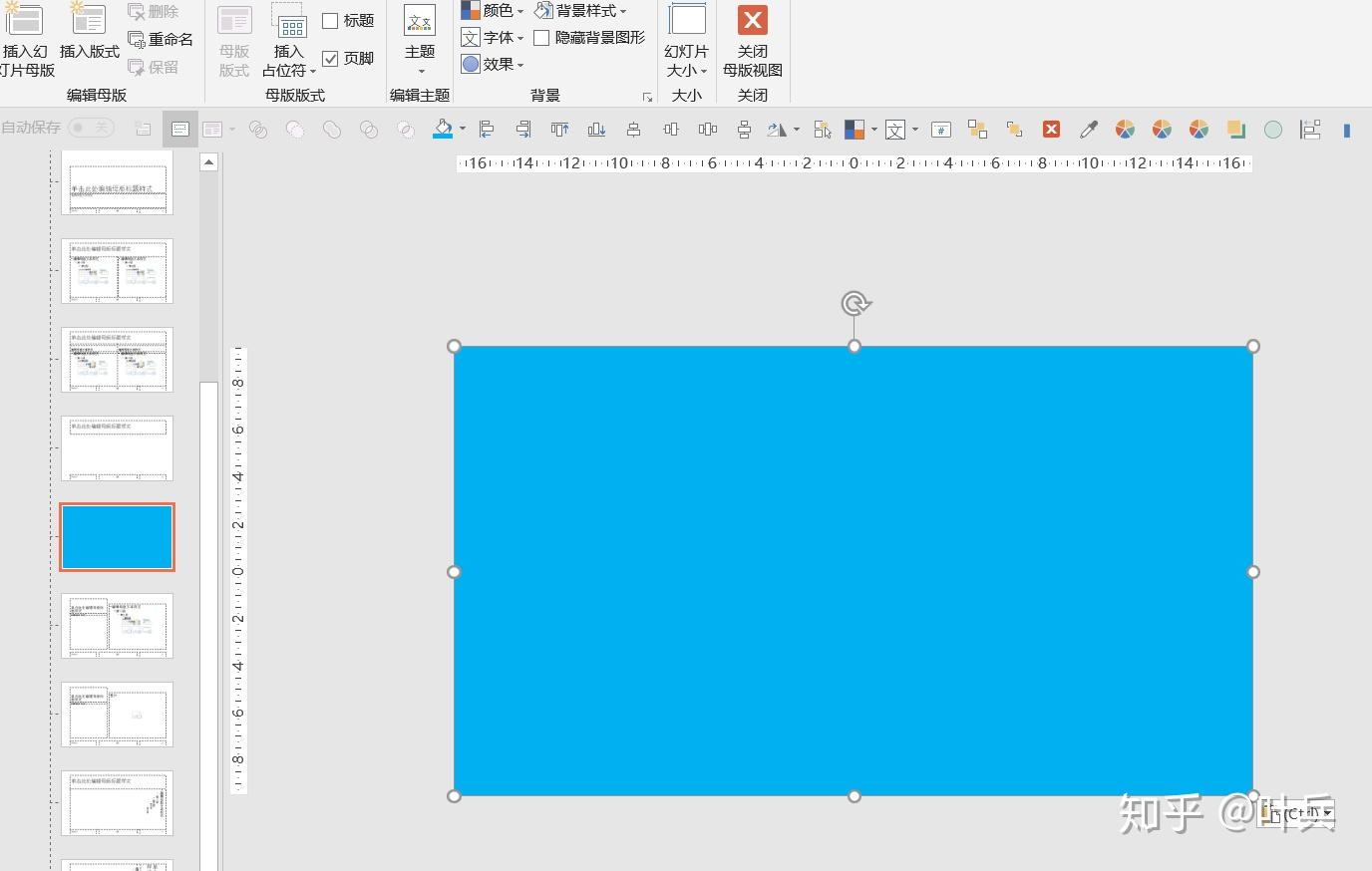Click theme fonts 文 icon in quick toolbar
1372x871 pixels.
[895, 130]
